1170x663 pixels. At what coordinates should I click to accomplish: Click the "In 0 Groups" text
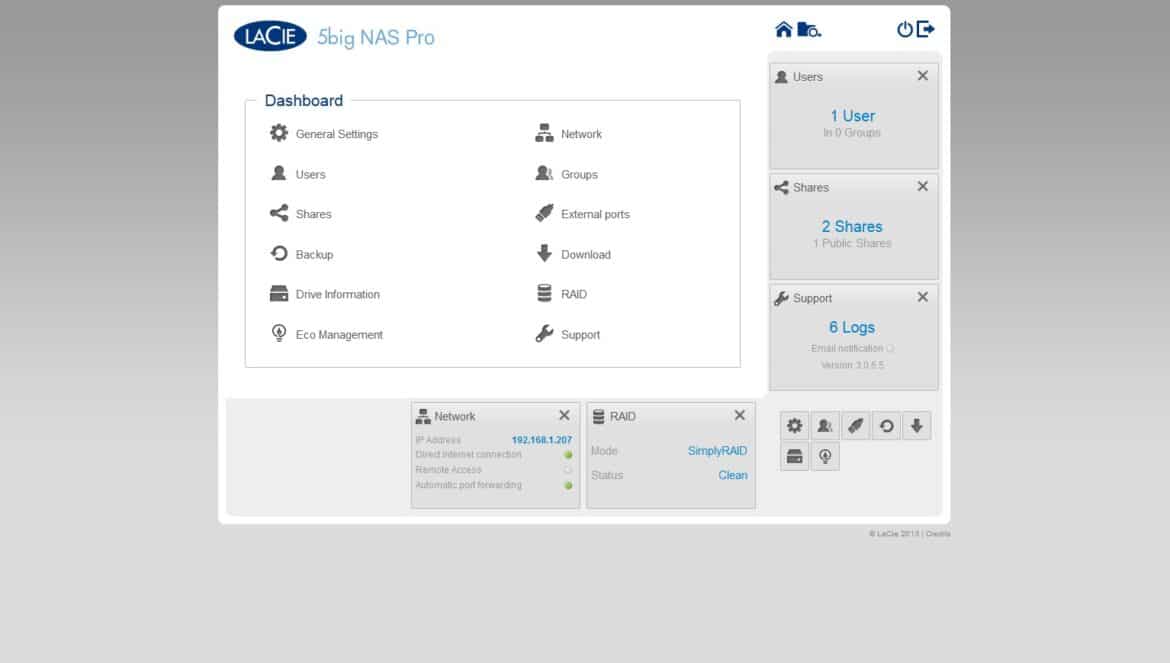[852, 133]
